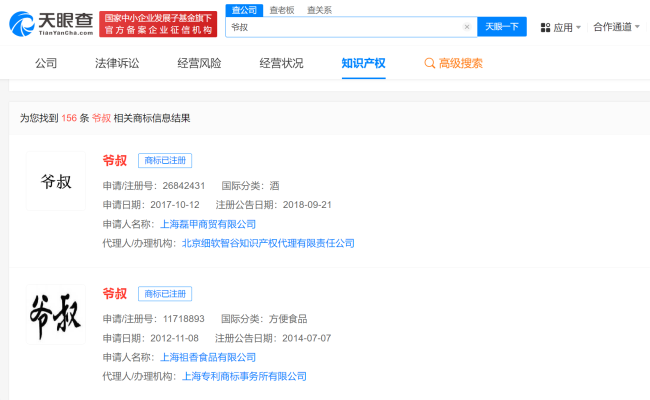Select the 经营状况 tab
The image size is (650, 400).
pos(281,63)
